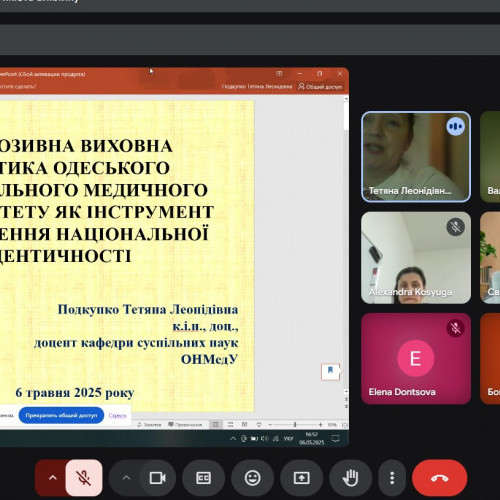Select Elena Dontsova participant tile

tap(416, 358)
